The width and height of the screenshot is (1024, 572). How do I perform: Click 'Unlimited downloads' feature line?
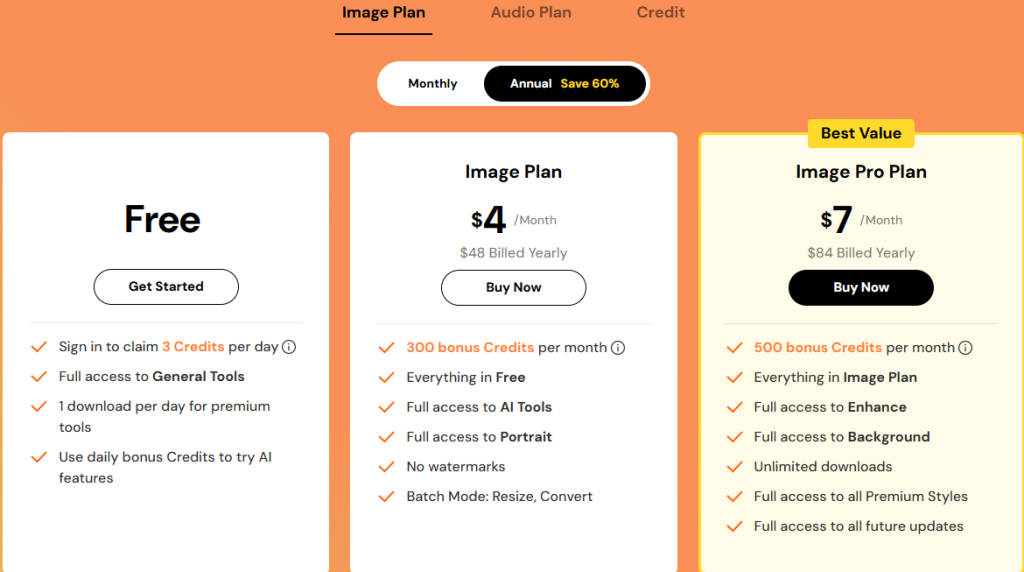click(x=823, y=467)
